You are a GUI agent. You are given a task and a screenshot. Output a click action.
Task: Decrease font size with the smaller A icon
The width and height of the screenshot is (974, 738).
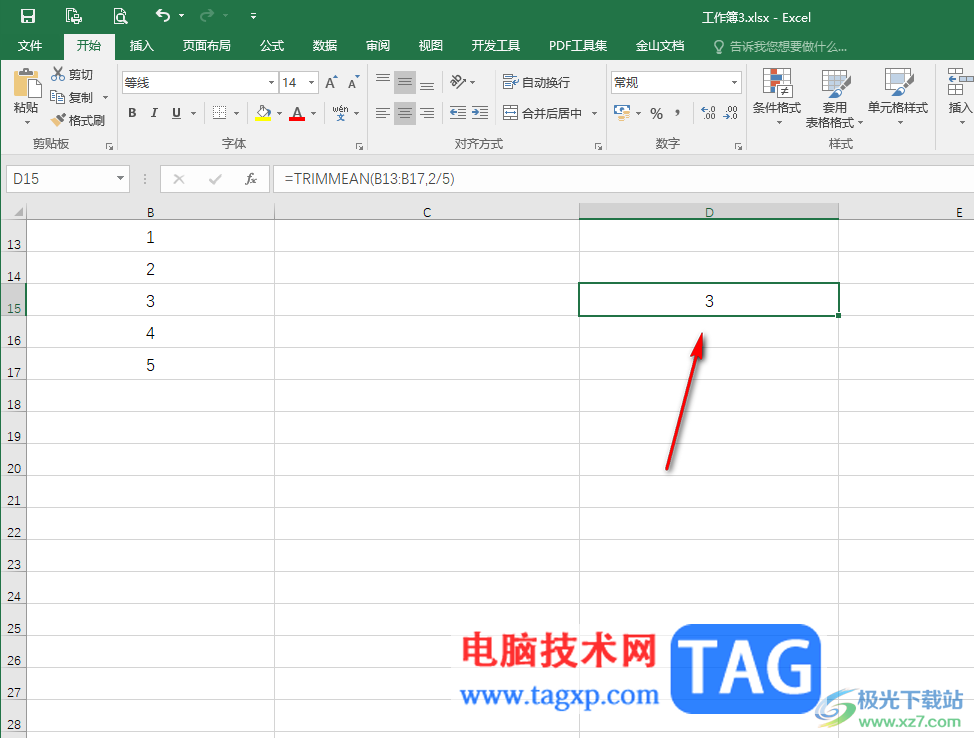[353, 83]
